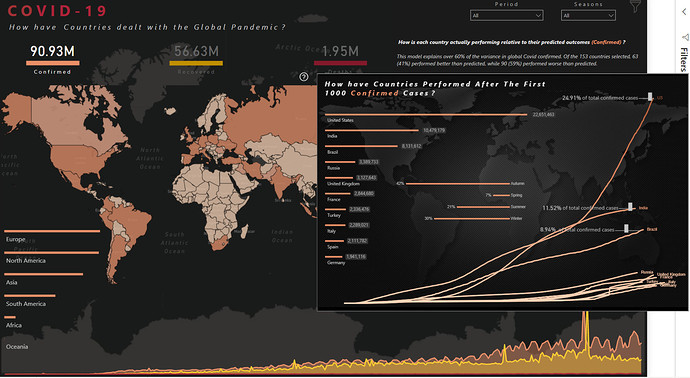Click the highlighted (Confirmed) text in question

(606, 42)
